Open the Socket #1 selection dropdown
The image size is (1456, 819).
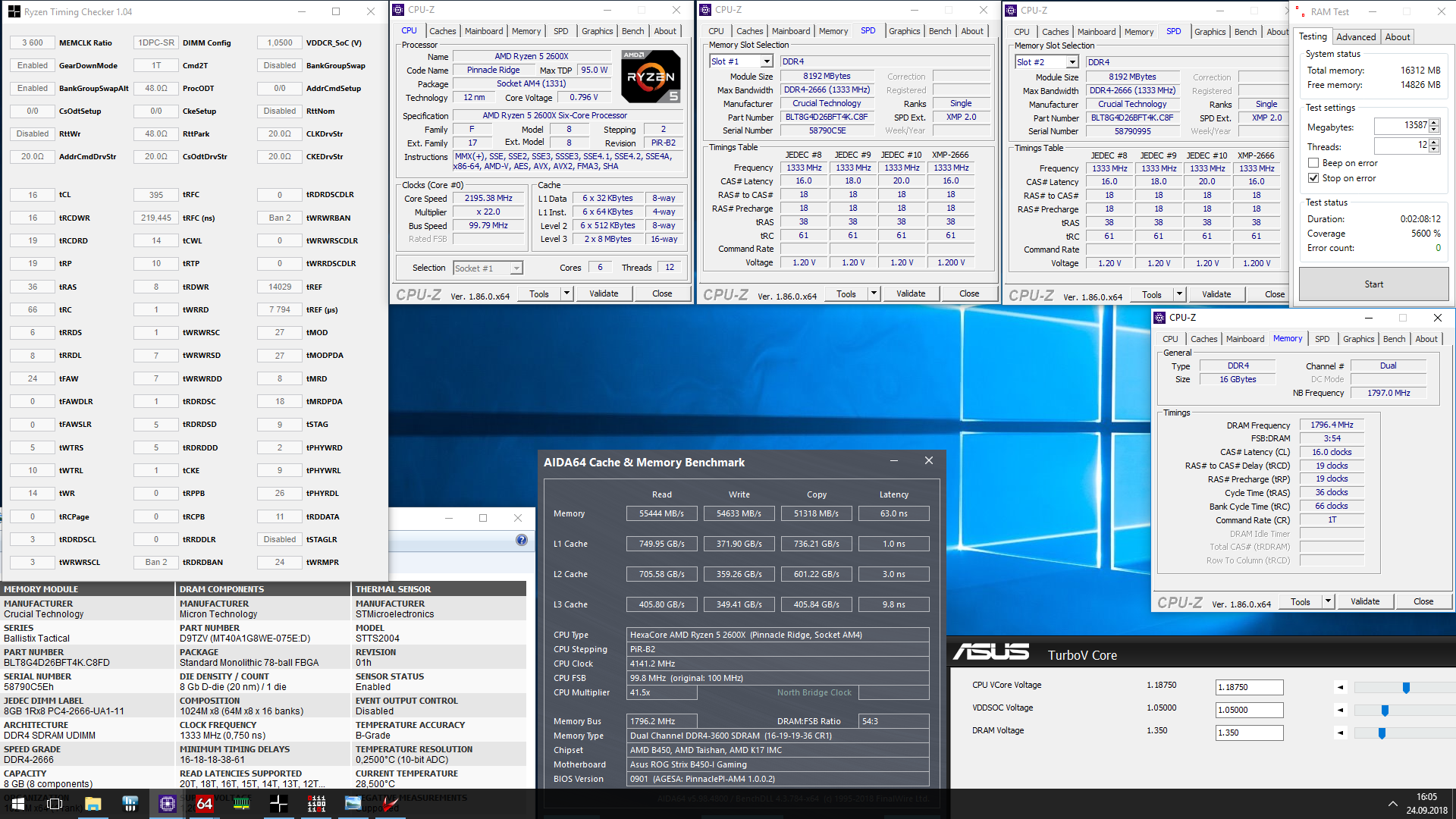pyautogui.click(x=516, y=268)
